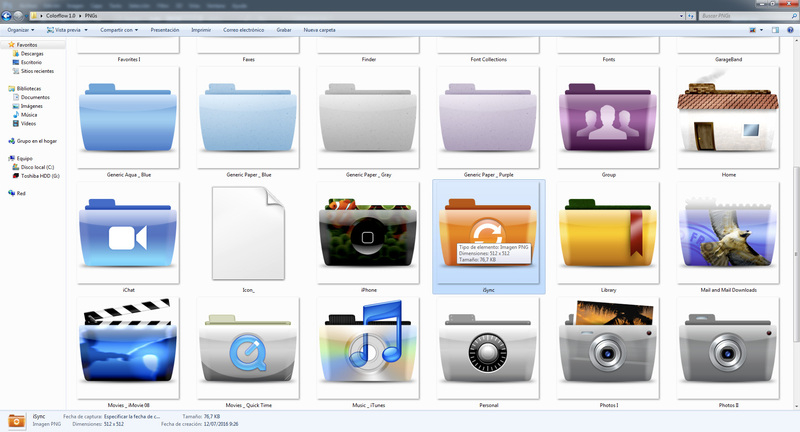This screenshot has width=800, height=432.
Task: Click Grabar in the toolbar
Action: coord(284,30)
